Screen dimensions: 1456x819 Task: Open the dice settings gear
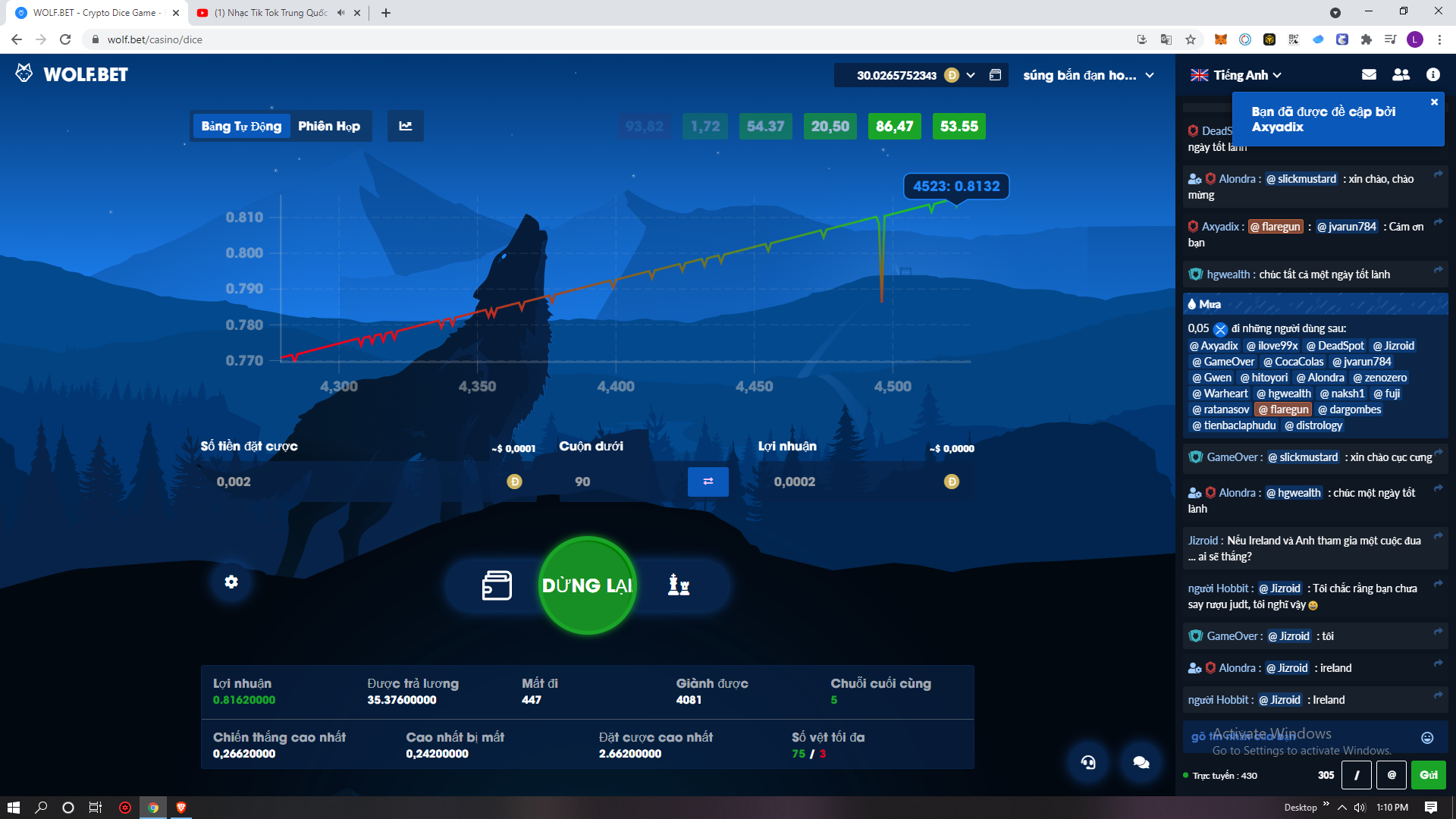[x=231, y=582]
